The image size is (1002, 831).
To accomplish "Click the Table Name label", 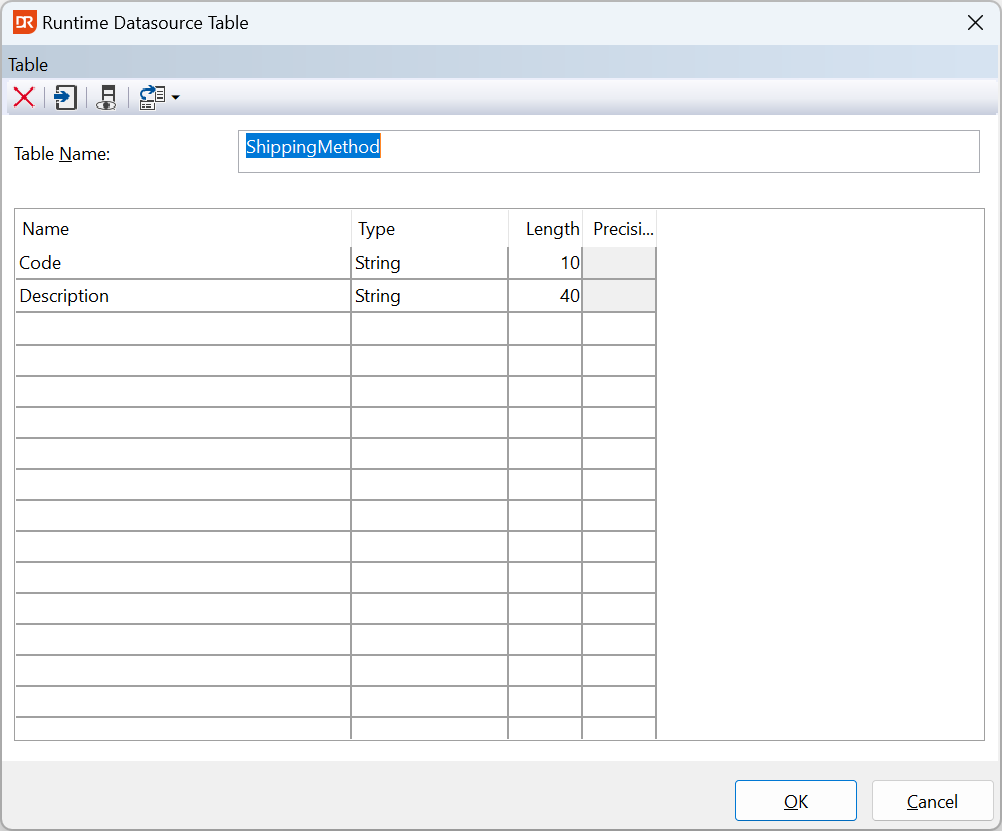I will point(62,154).
